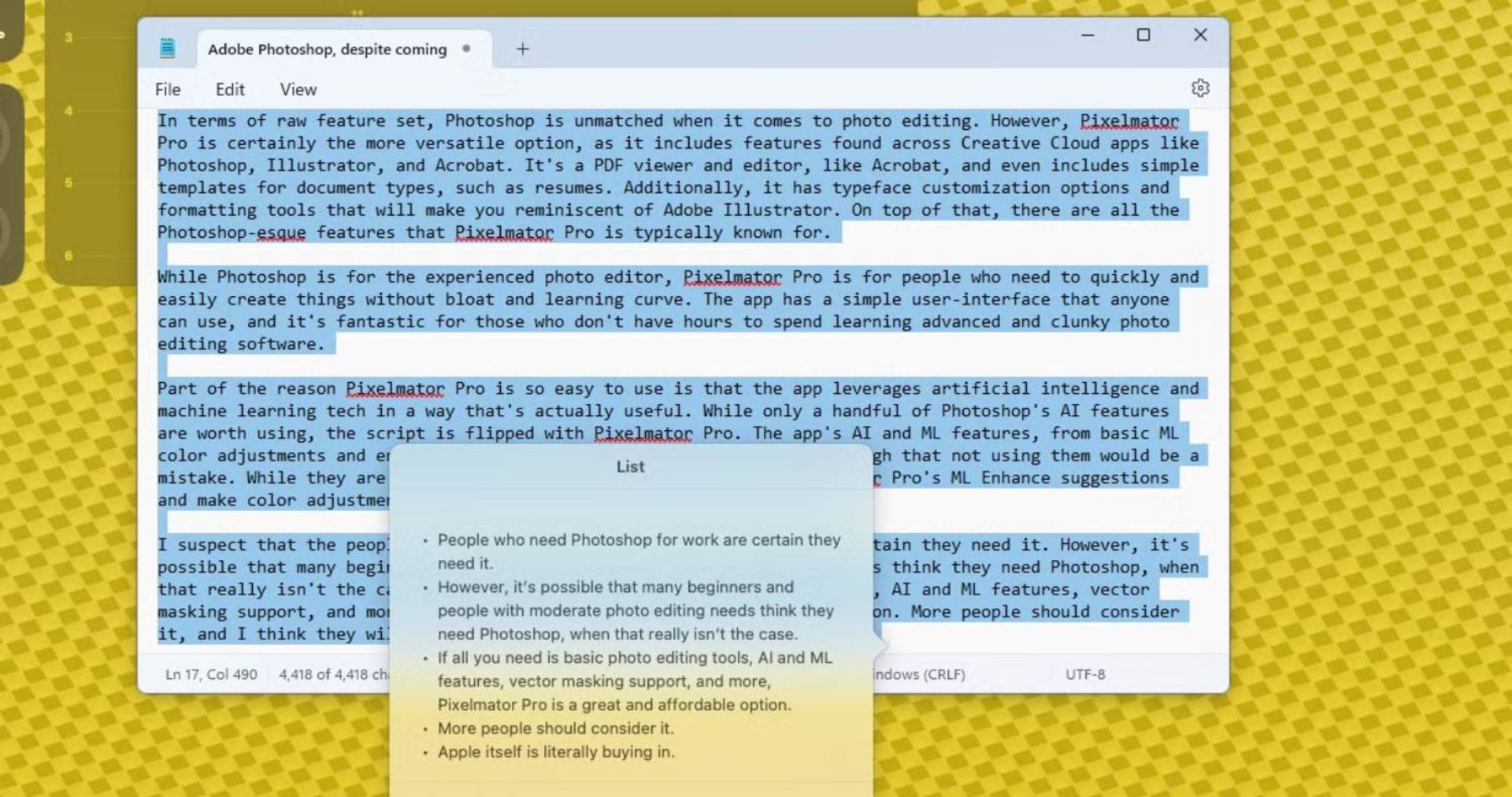Open the File menu
Viewport: 1512px width, 797px height.
(168, 90)
